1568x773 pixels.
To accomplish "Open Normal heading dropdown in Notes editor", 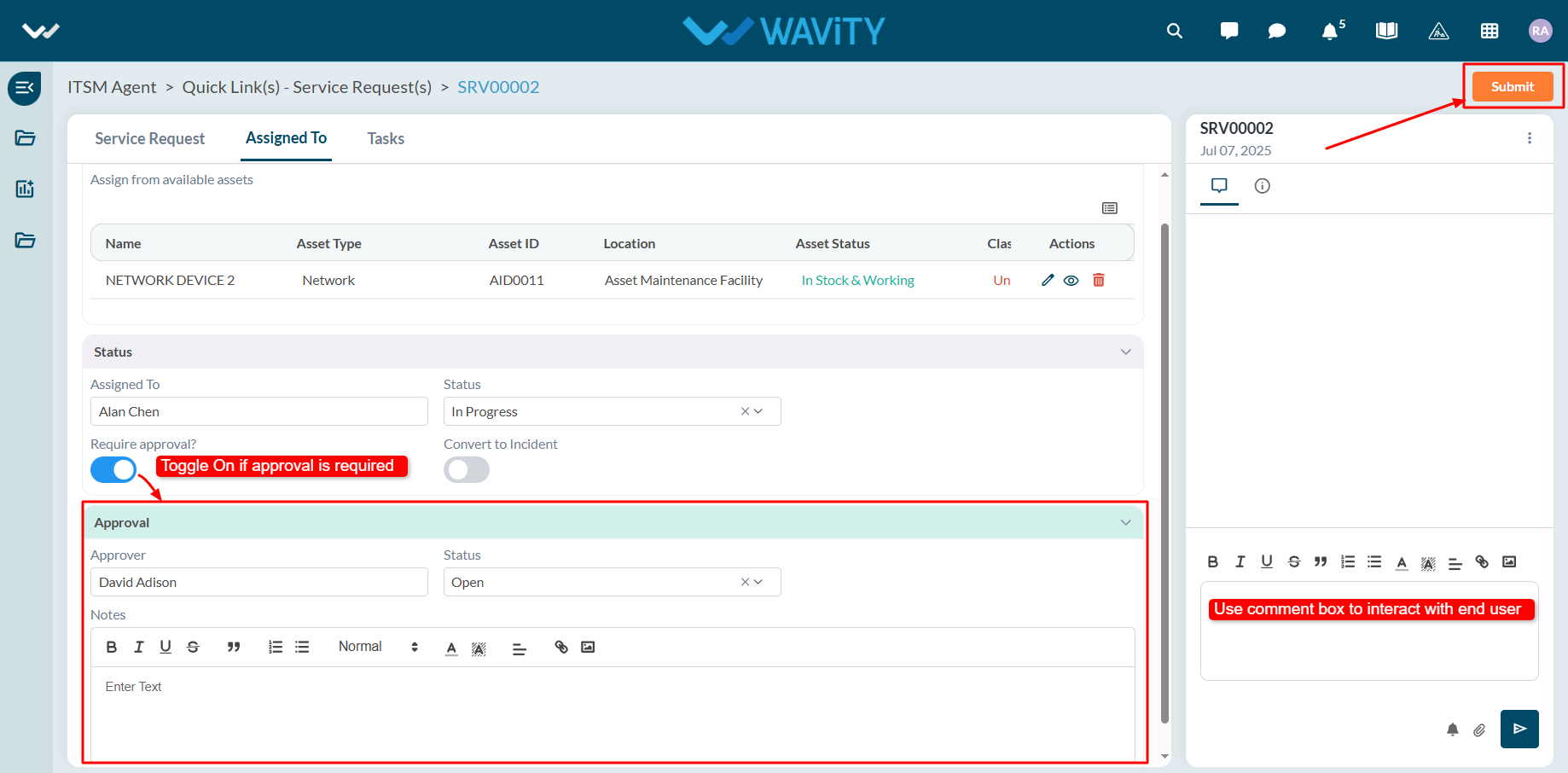I will coord(379,647).
